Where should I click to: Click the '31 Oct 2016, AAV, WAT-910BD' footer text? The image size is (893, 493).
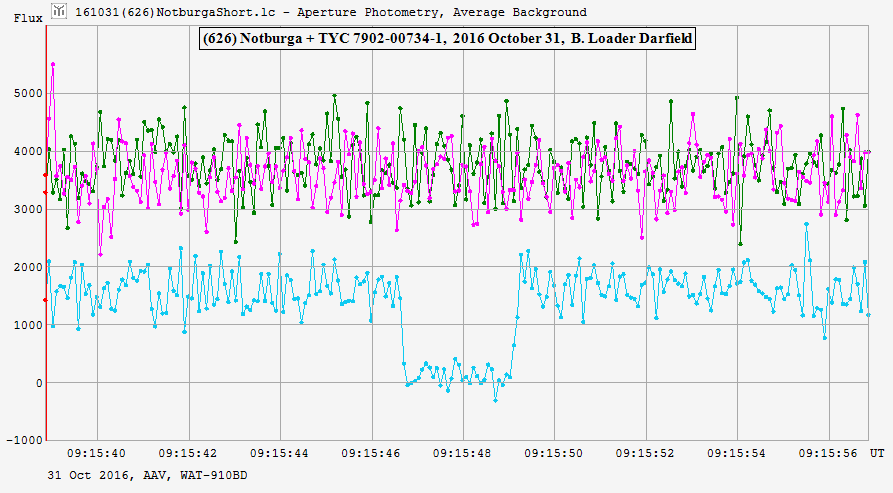tap(148, 475)
